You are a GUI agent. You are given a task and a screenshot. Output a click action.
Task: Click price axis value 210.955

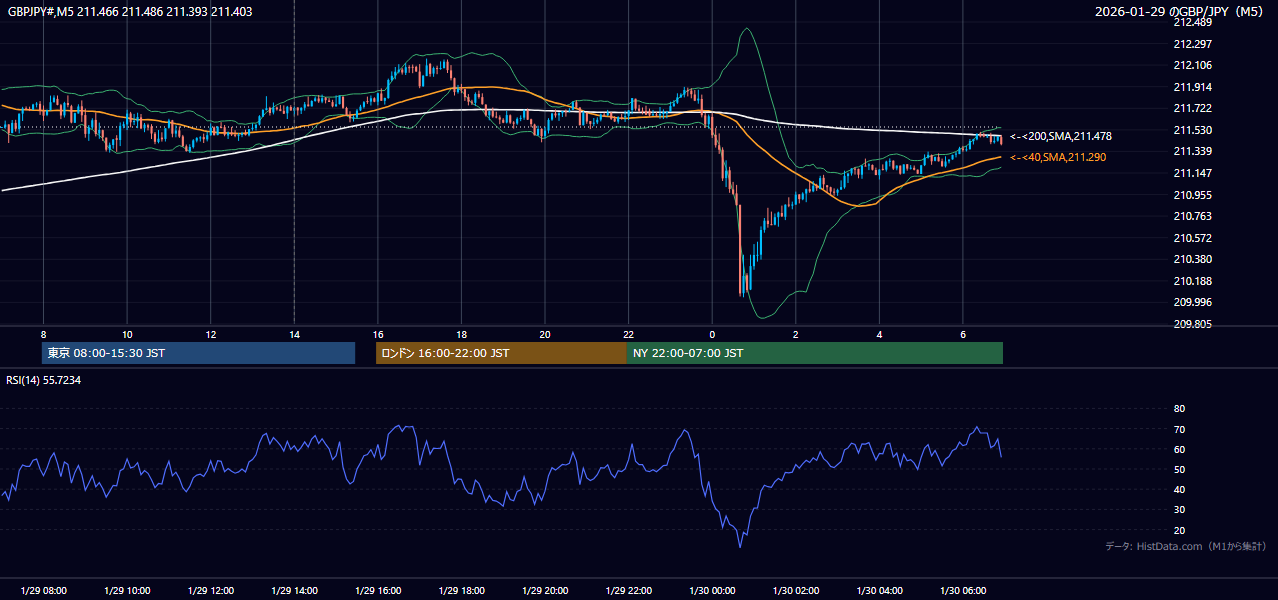click(1192, 195)
